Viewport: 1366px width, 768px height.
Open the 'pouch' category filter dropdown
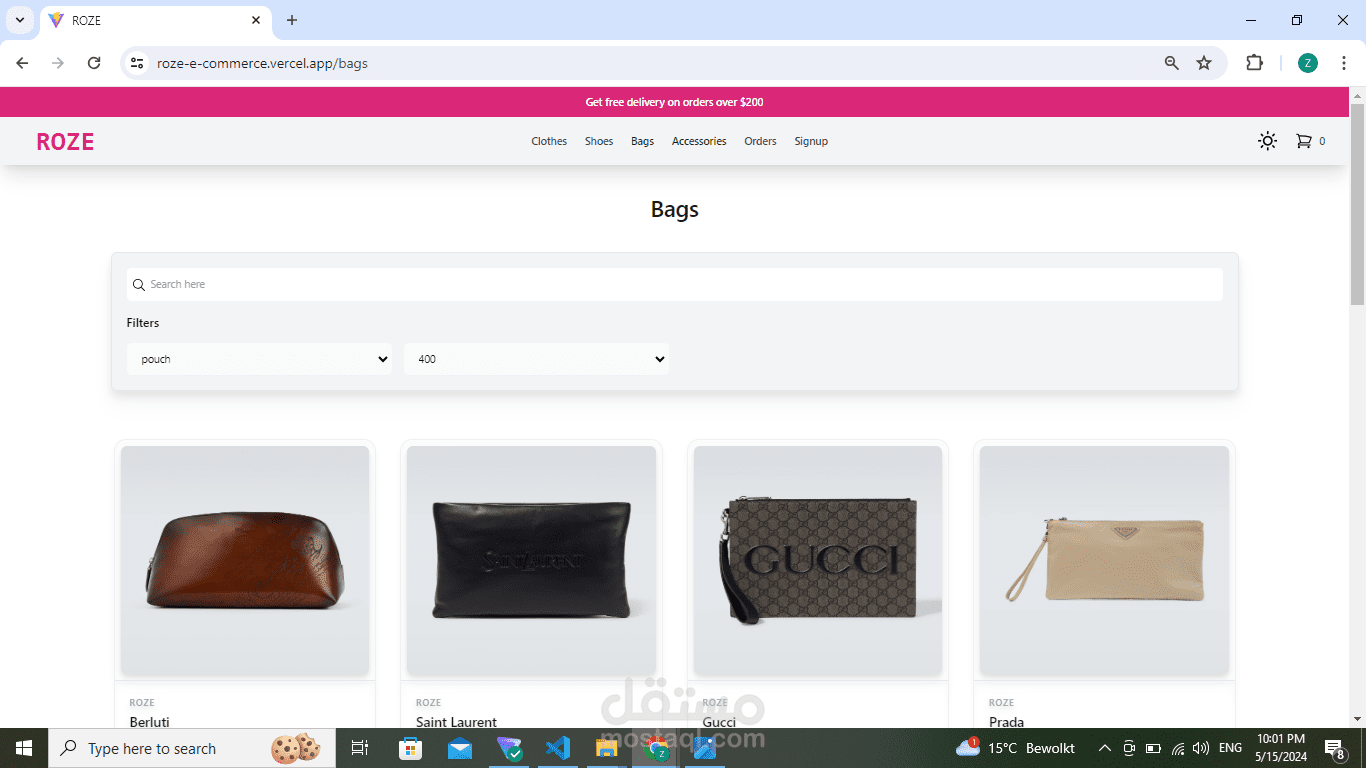click(x=259, y=359)
